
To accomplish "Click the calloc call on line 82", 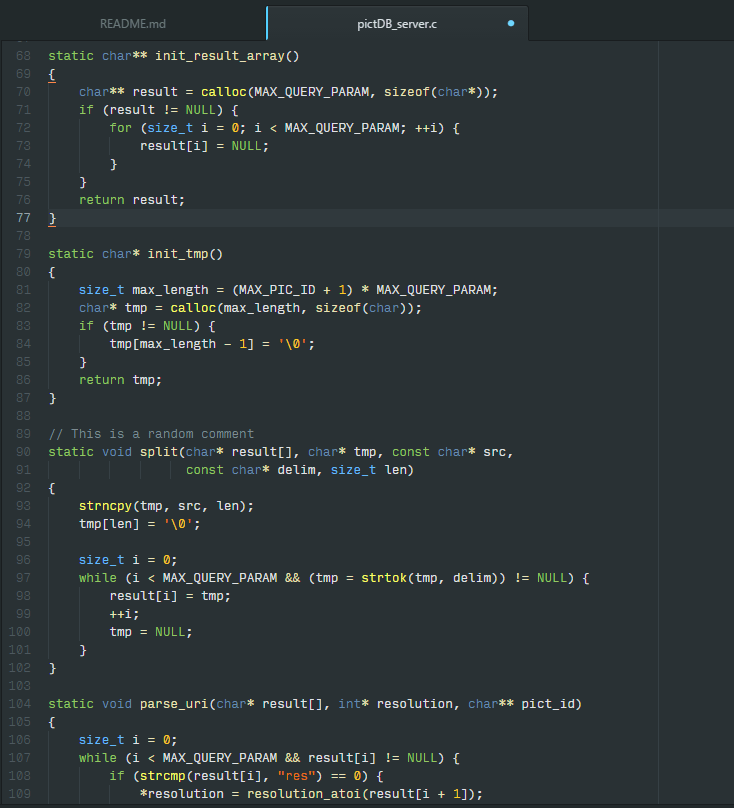I will click(193, 308).
